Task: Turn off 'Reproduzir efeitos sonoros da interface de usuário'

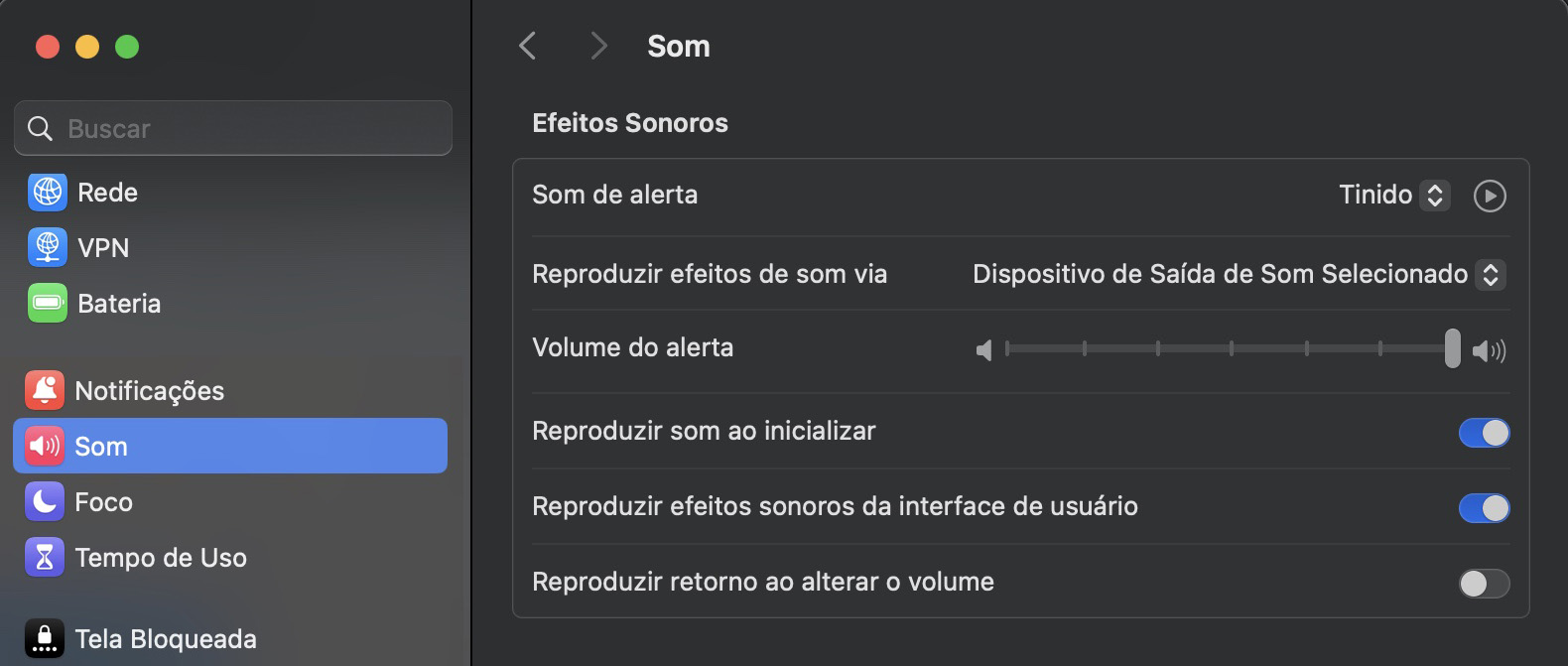Action: (1484, 508)
